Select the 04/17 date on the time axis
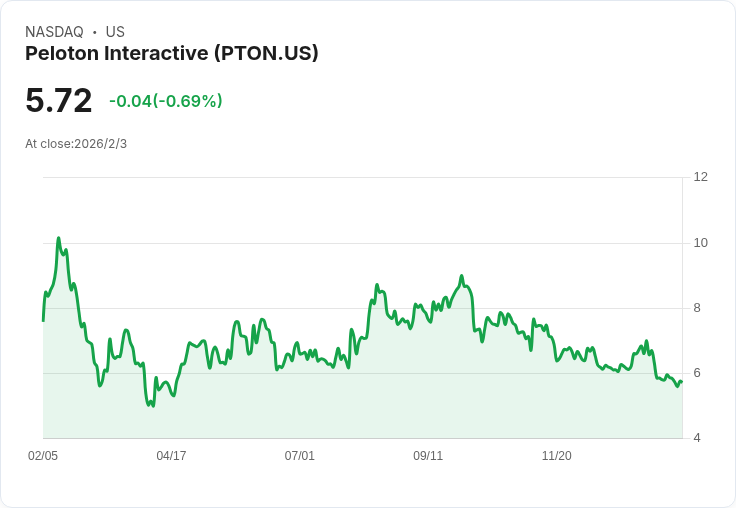The image size is (736, 508). click(x=171, y=456)
